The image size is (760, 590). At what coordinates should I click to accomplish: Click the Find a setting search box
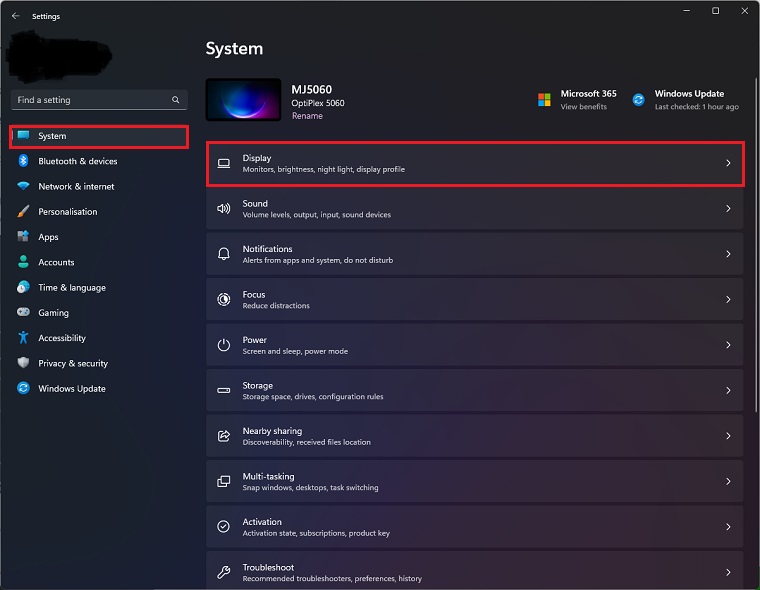92,100
